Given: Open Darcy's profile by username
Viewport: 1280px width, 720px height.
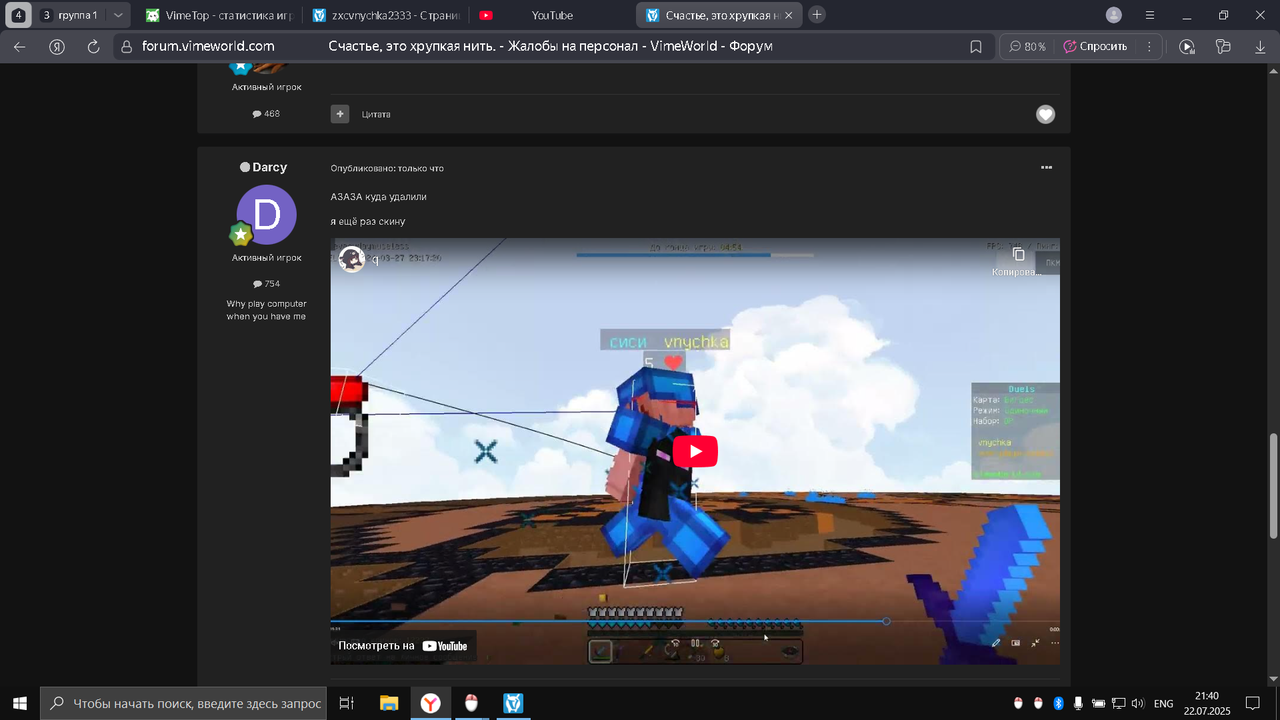Looking at the screenshot, I should (x=269, y=167).
